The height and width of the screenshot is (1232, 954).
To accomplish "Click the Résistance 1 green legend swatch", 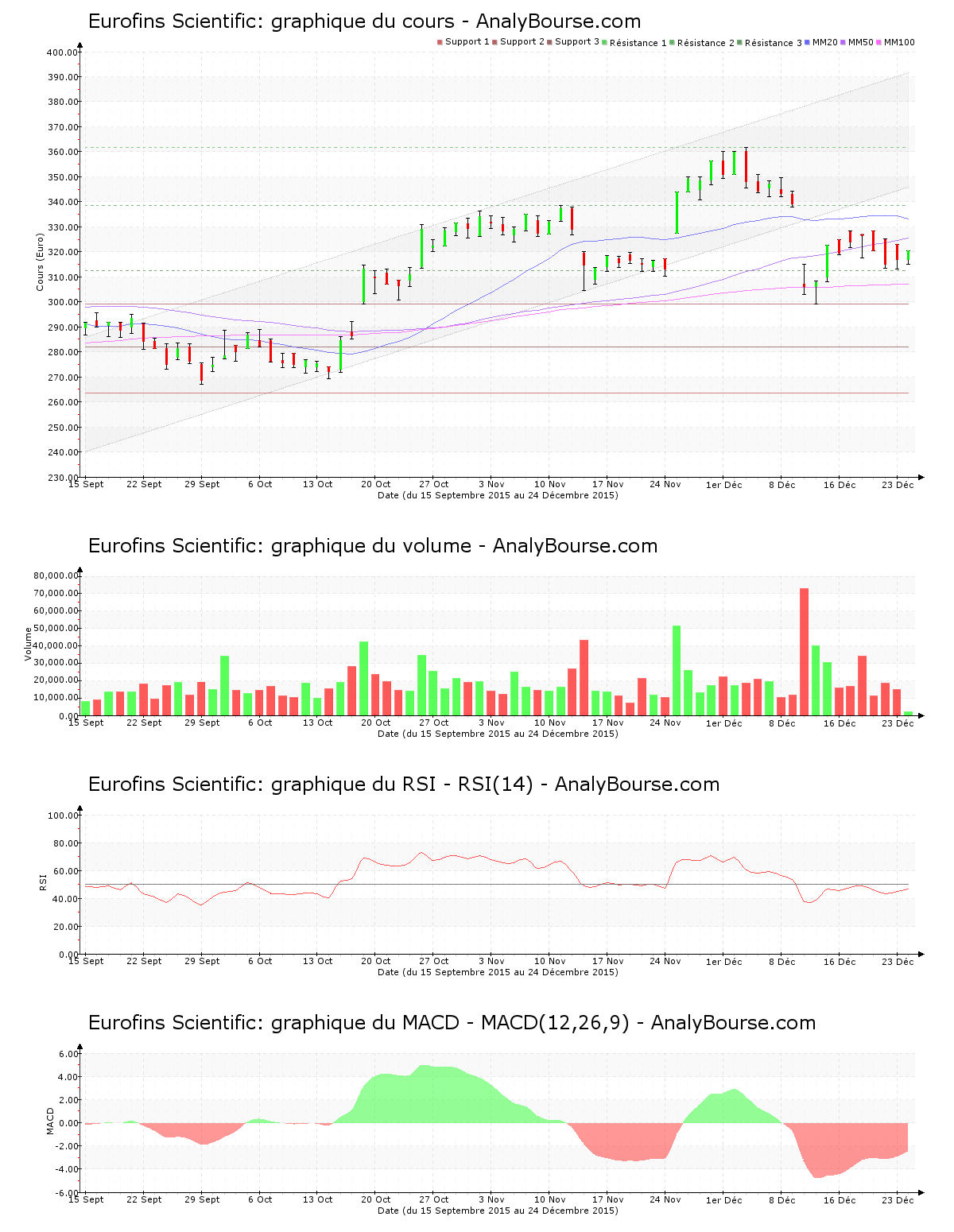I will tap(605, 42).
